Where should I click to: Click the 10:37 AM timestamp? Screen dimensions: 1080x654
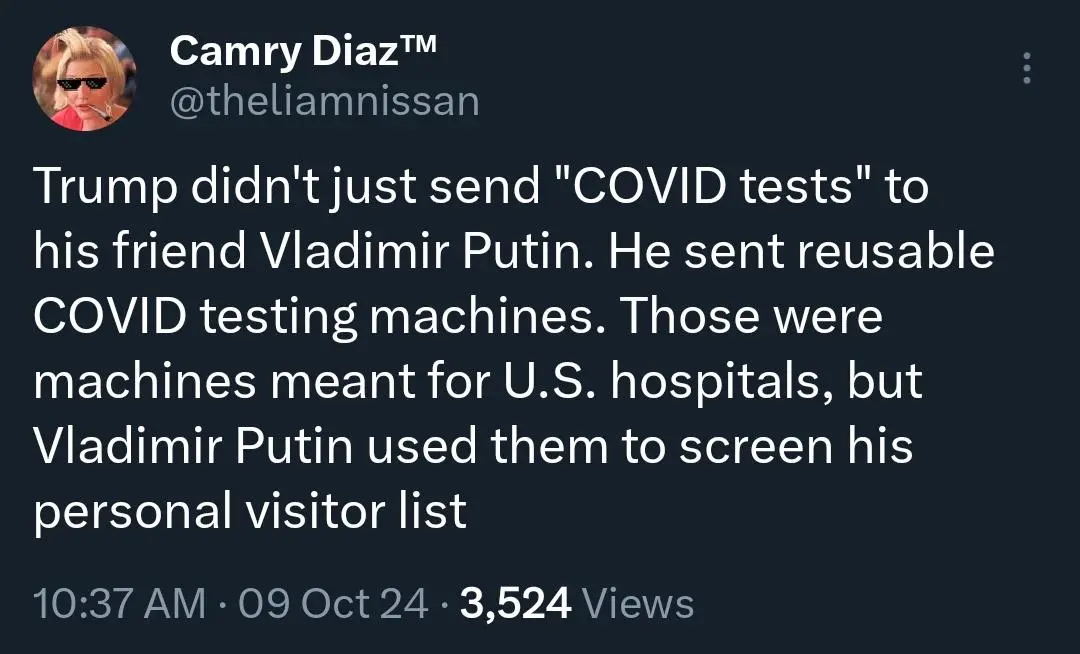(x=119, y=603)
